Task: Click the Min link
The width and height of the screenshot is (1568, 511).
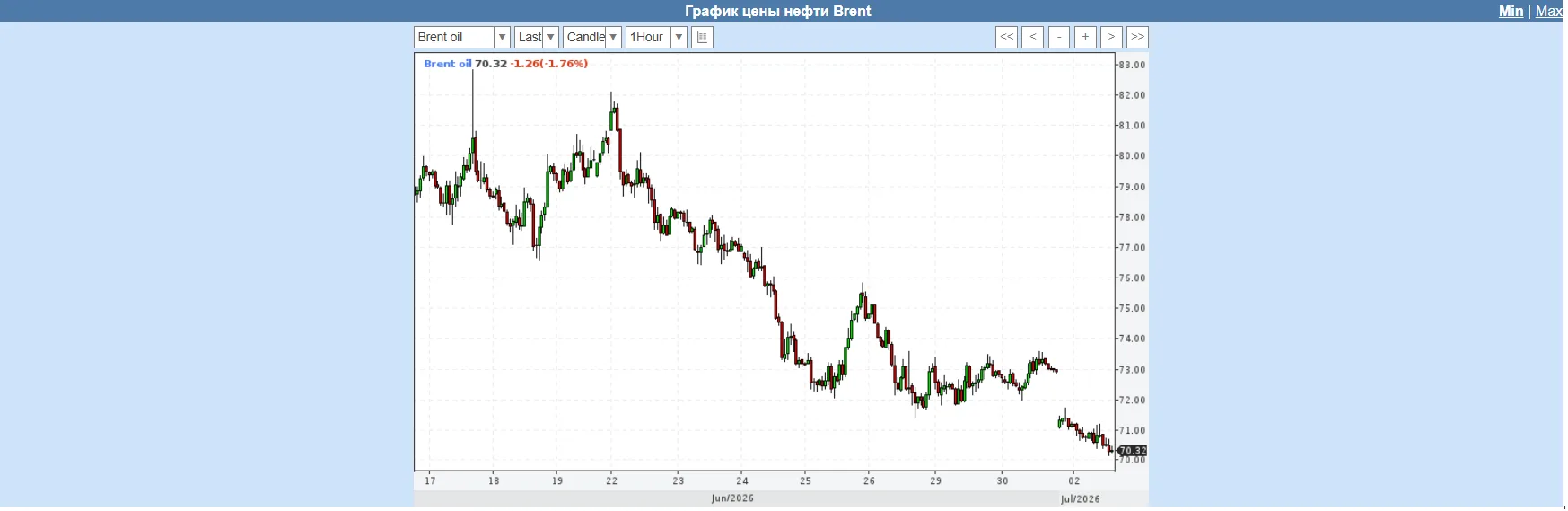Action: [1511, 11]
